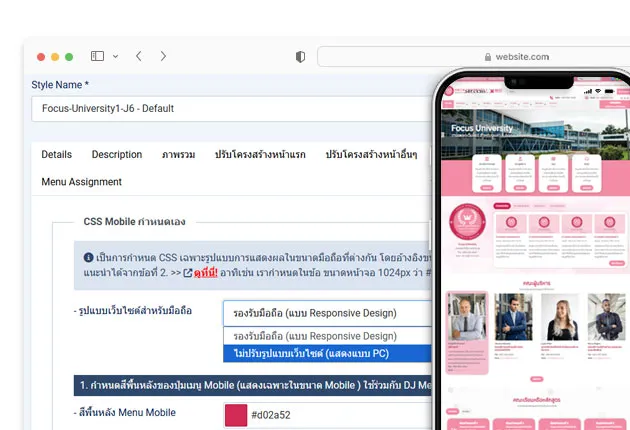Click the yellow minimize window dot

(x=55, y=57)
